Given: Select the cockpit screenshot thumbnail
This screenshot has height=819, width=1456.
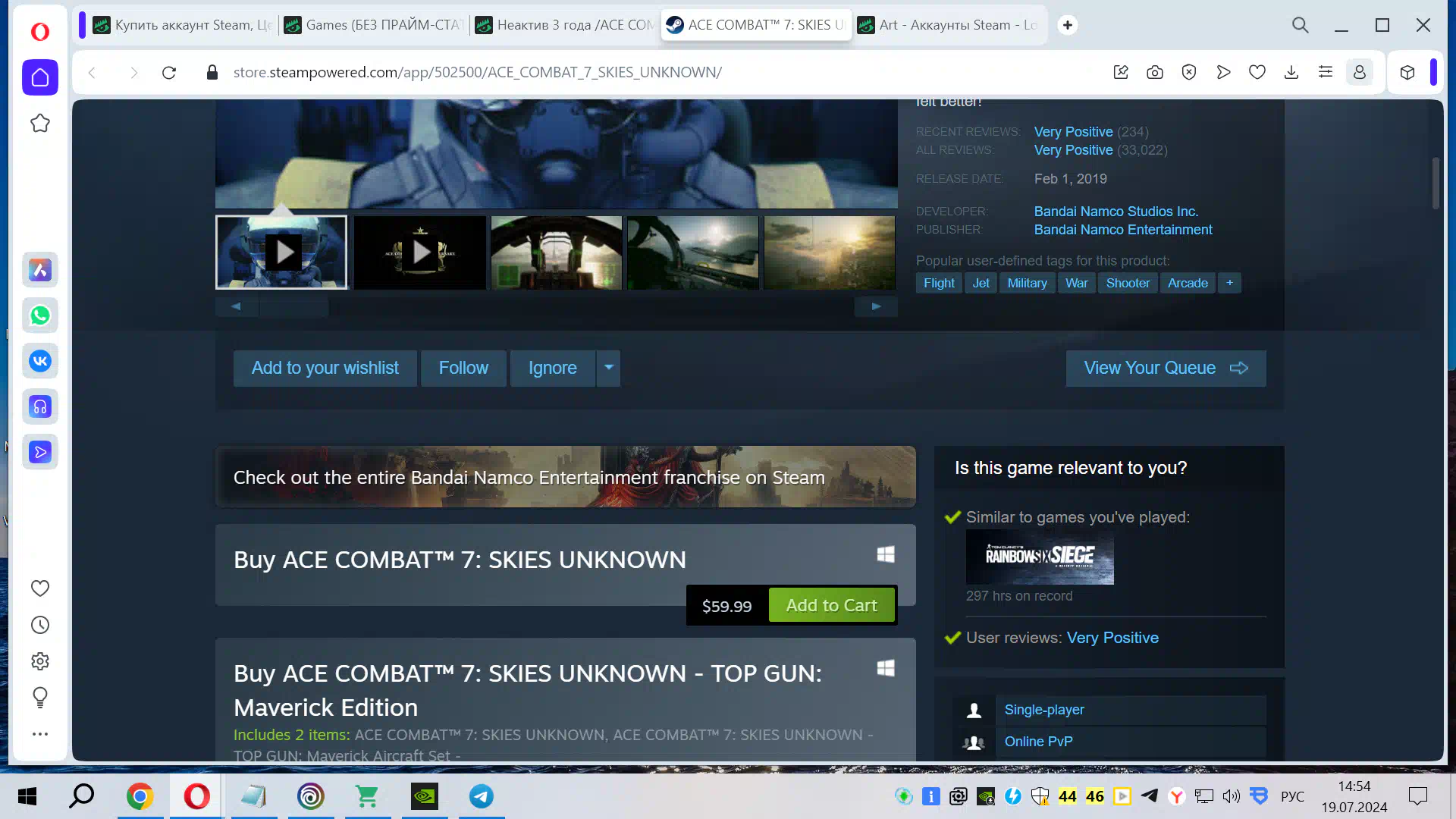Looking at the screenshot, I should 557,253.
